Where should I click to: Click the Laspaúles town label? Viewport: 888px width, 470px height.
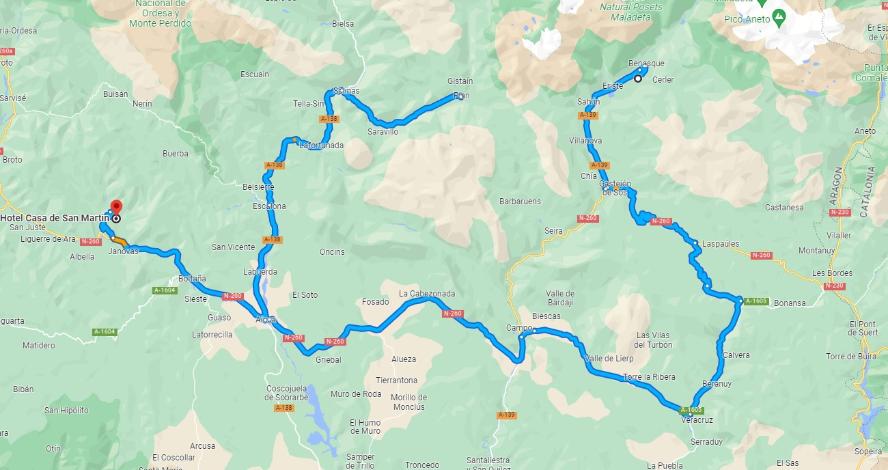pyautogui.click(x=721, y=244)
